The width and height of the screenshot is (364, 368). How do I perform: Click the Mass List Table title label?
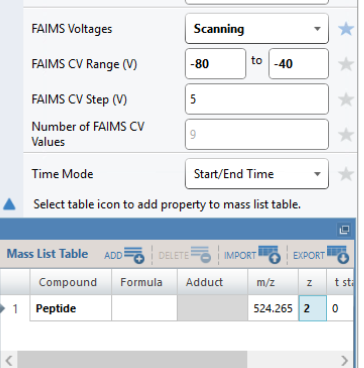pos(47,254)
